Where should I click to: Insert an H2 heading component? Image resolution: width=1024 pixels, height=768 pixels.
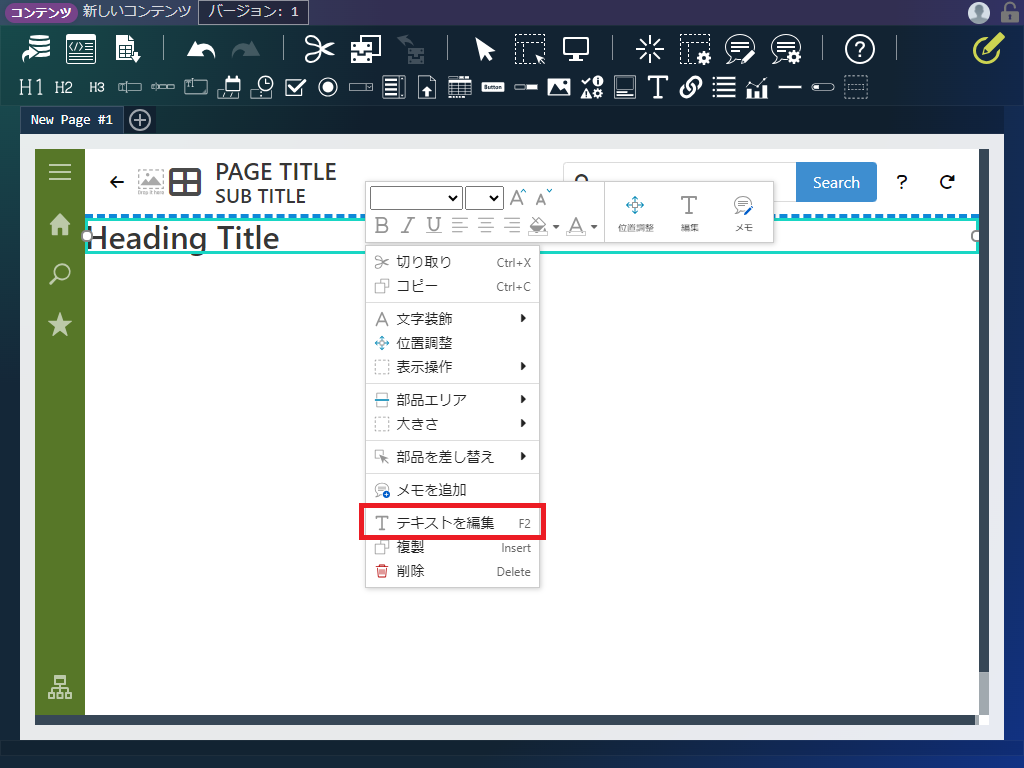pos(63,87)
